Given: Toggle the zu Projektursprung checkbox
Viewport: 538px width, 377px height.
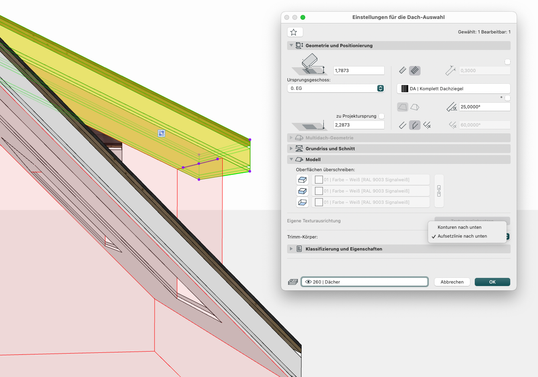Looking at the screenshot, I should point(381,116).
